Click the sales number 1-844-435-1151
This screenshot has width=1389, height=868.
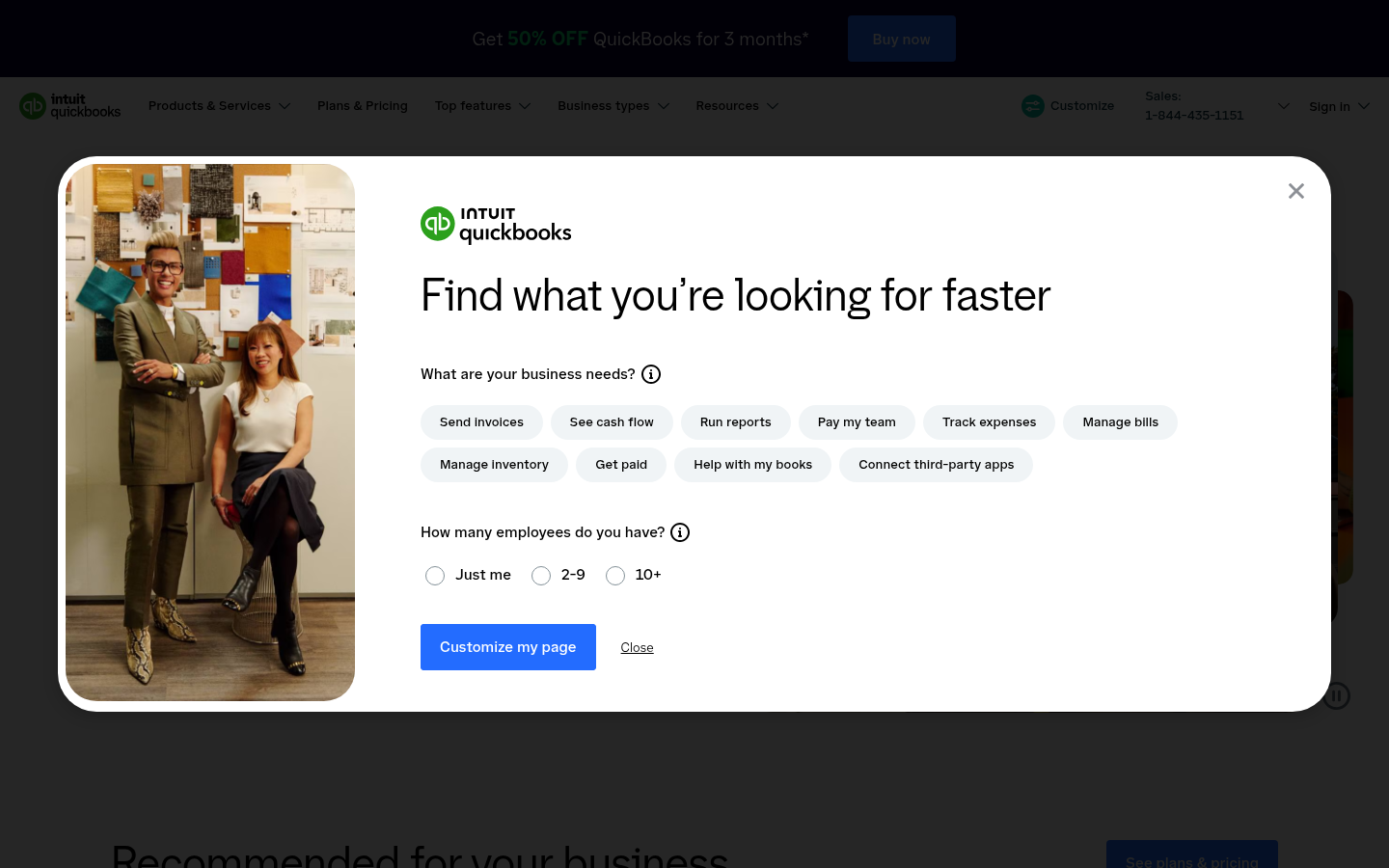click(1194, 116)
